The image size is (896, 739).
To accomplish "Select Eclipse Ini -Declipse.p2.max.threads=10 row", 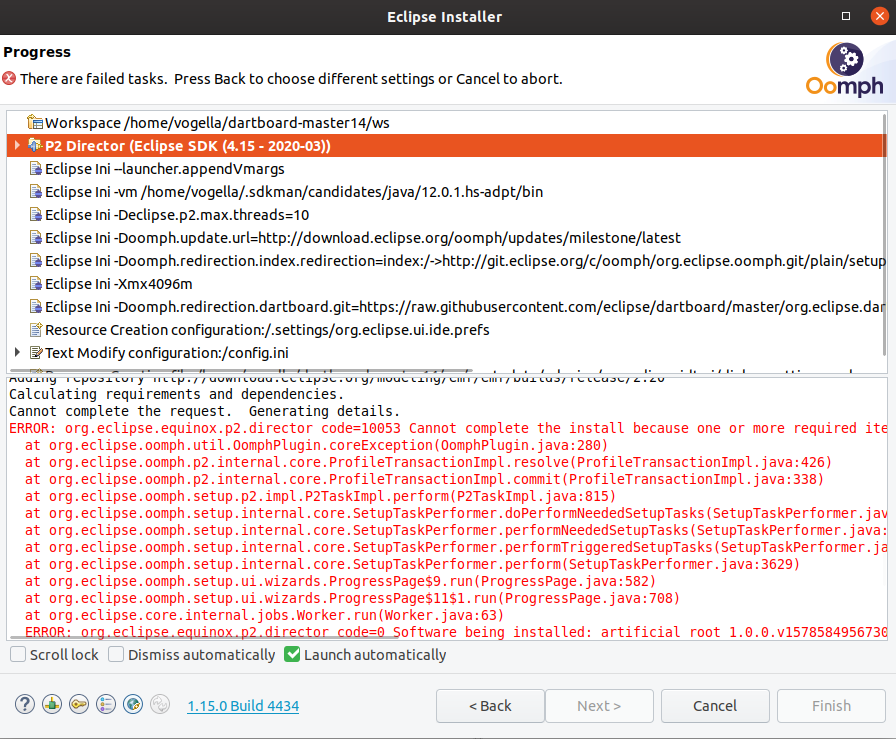I will click(x=446, y=215).
